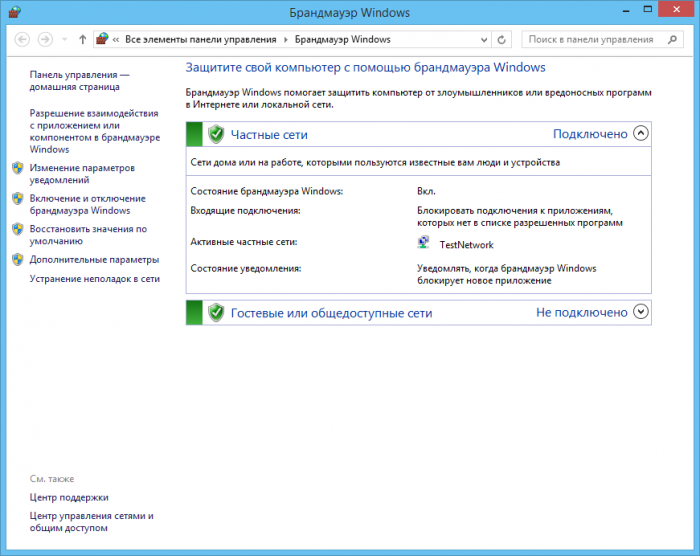Screen dimensions: 700x556
Task: Minimize the Брандмауэр Windows window
Action: (626, 10)
